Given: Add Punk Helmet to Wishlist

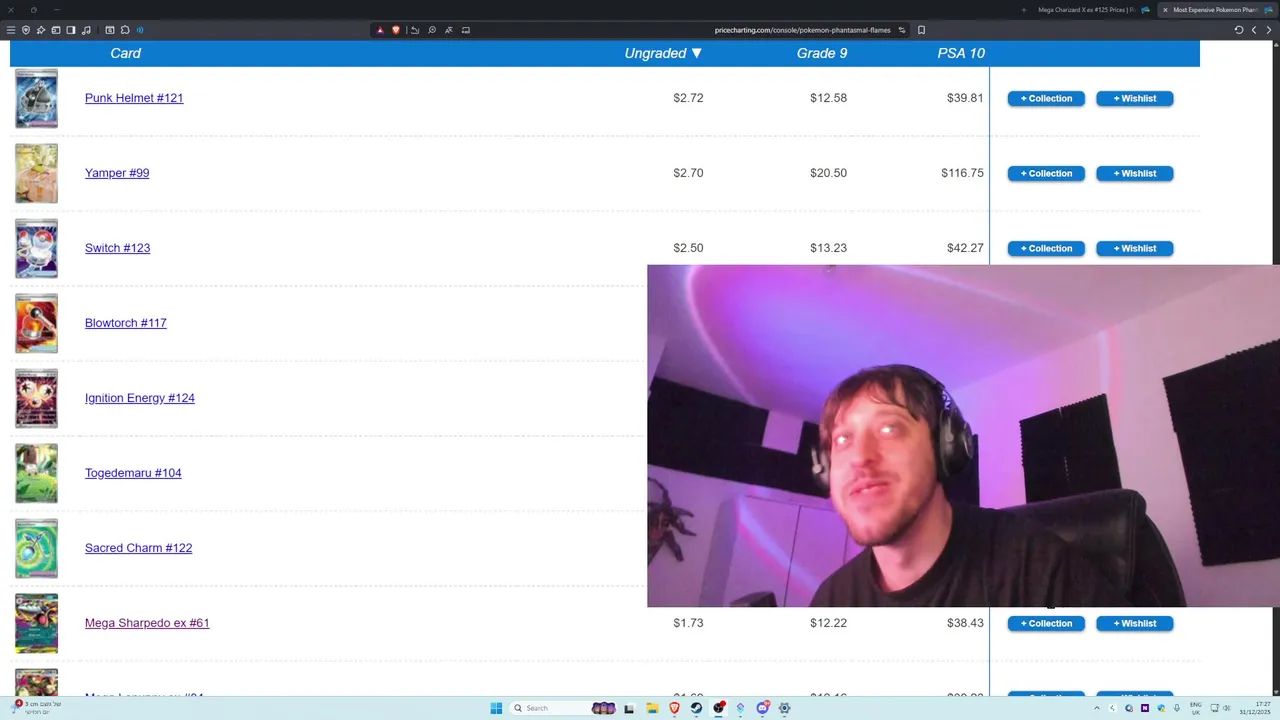Looking at the screenshot, I should [1135, 98].
